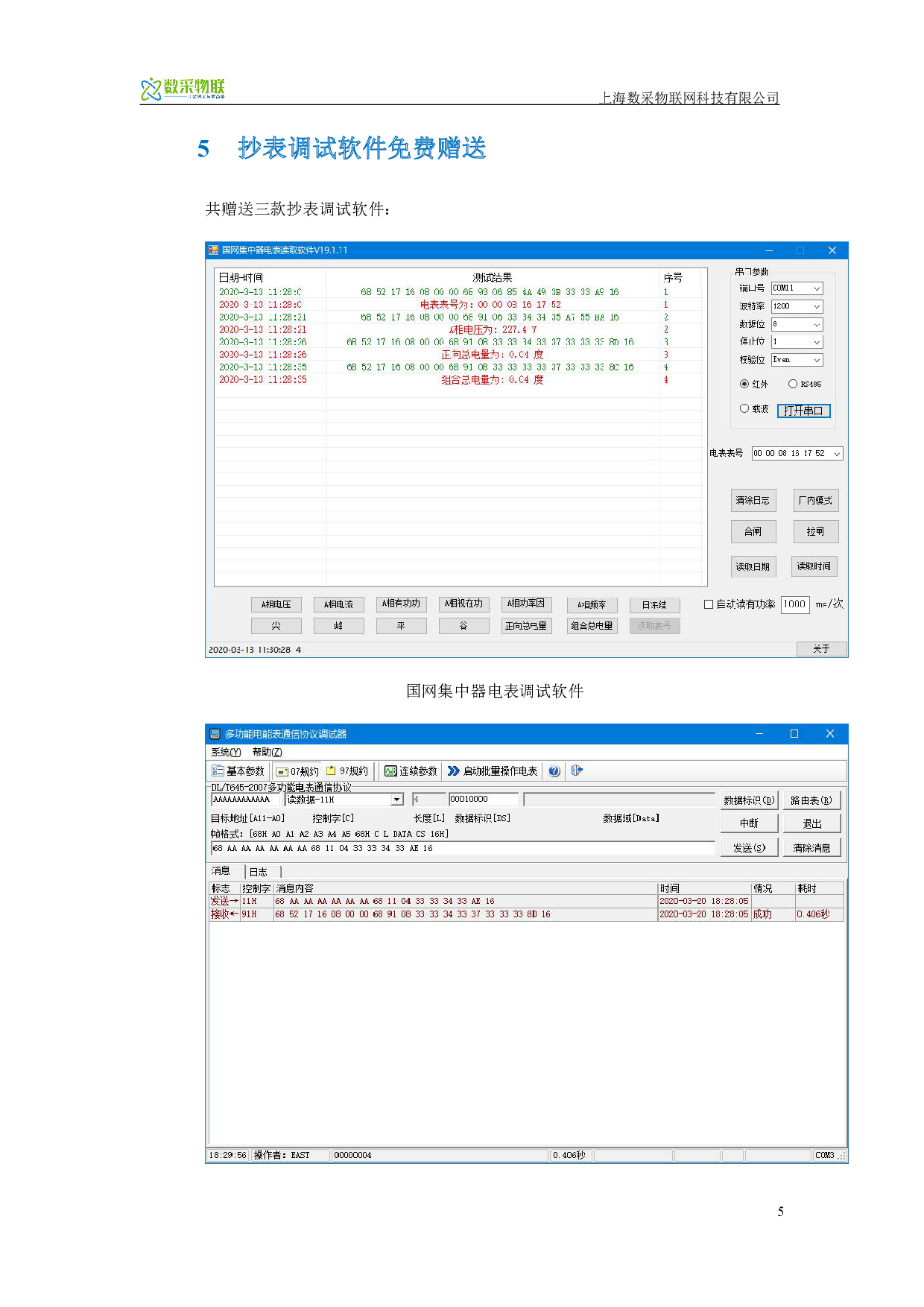Click the 清除消息 button

point(811,848)
